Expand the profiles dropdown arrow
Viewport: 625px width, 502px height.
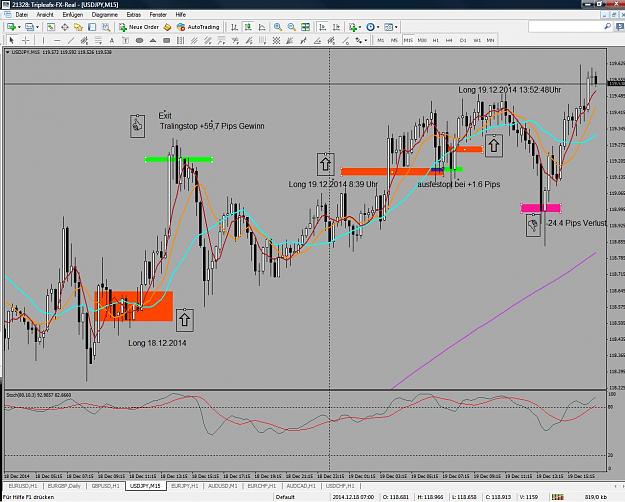click(x=37, y=27)
